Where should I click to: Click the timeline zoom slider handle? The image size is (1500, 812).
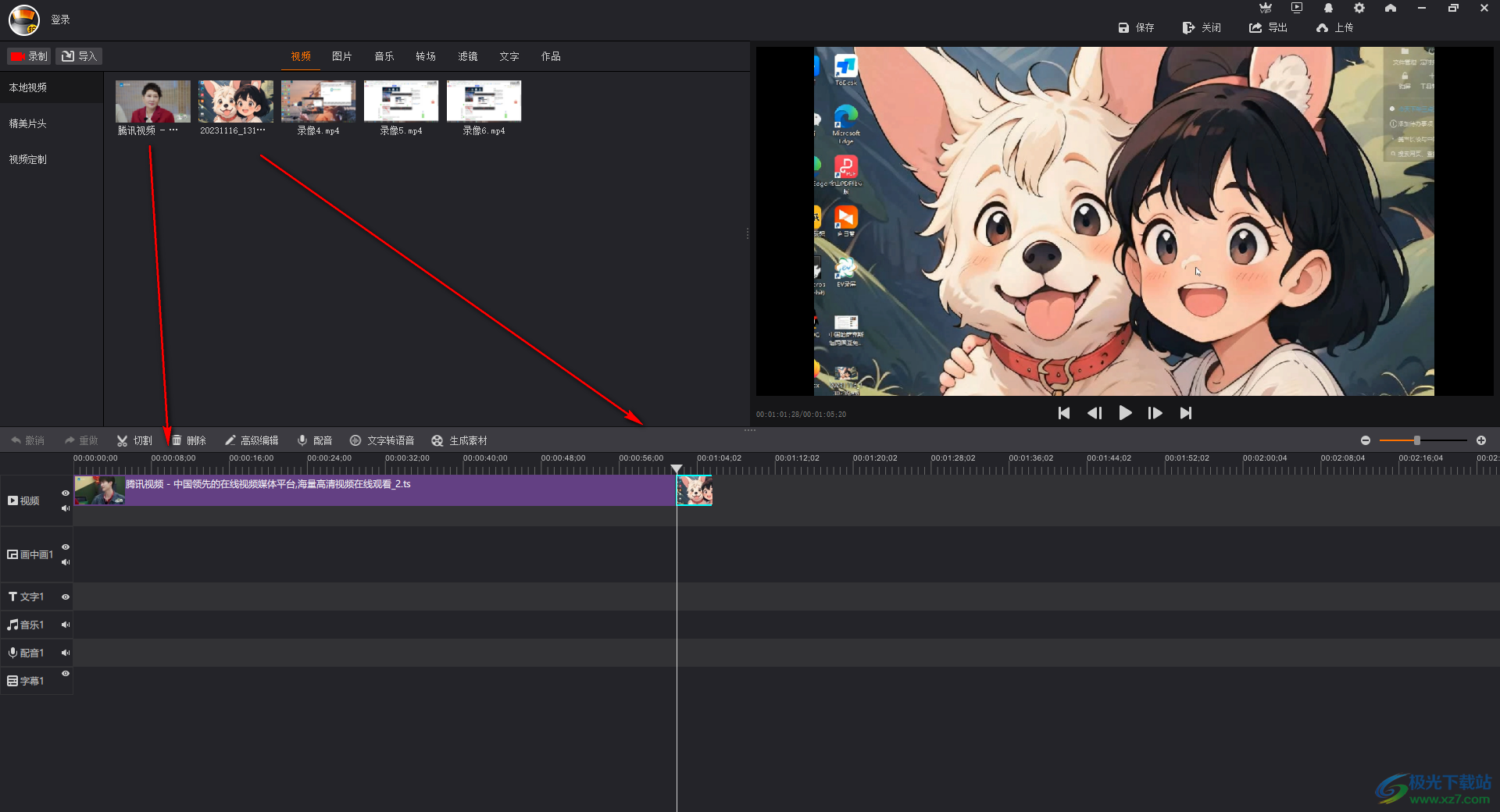[1416, 440]
